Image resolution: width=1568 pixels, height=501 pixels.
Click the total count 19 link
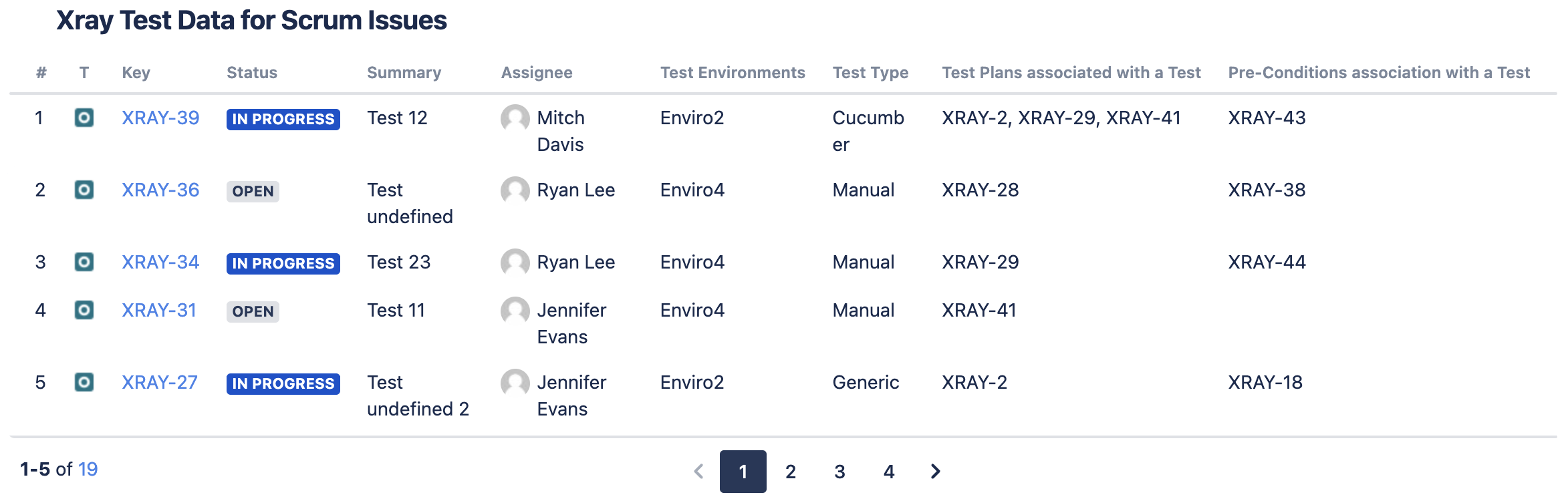point(88,469)
